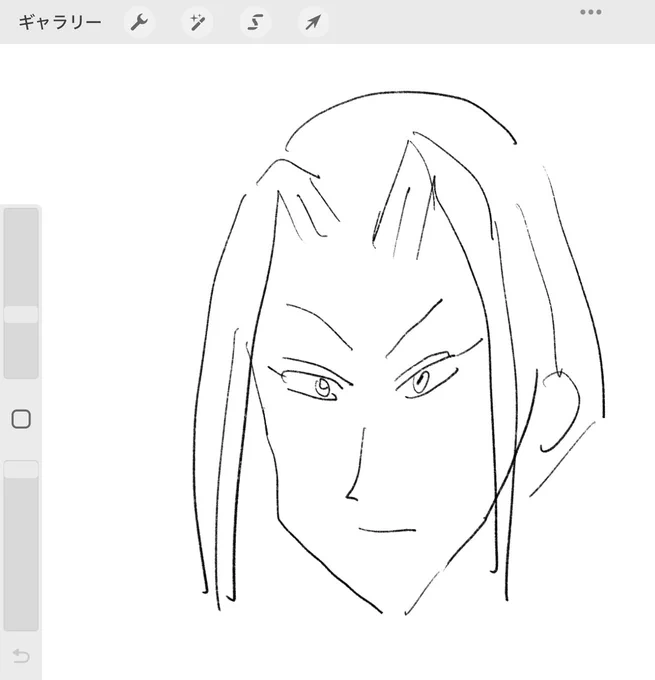
Task: Activate the Transform arrow tool
Action: pos(313,22)
